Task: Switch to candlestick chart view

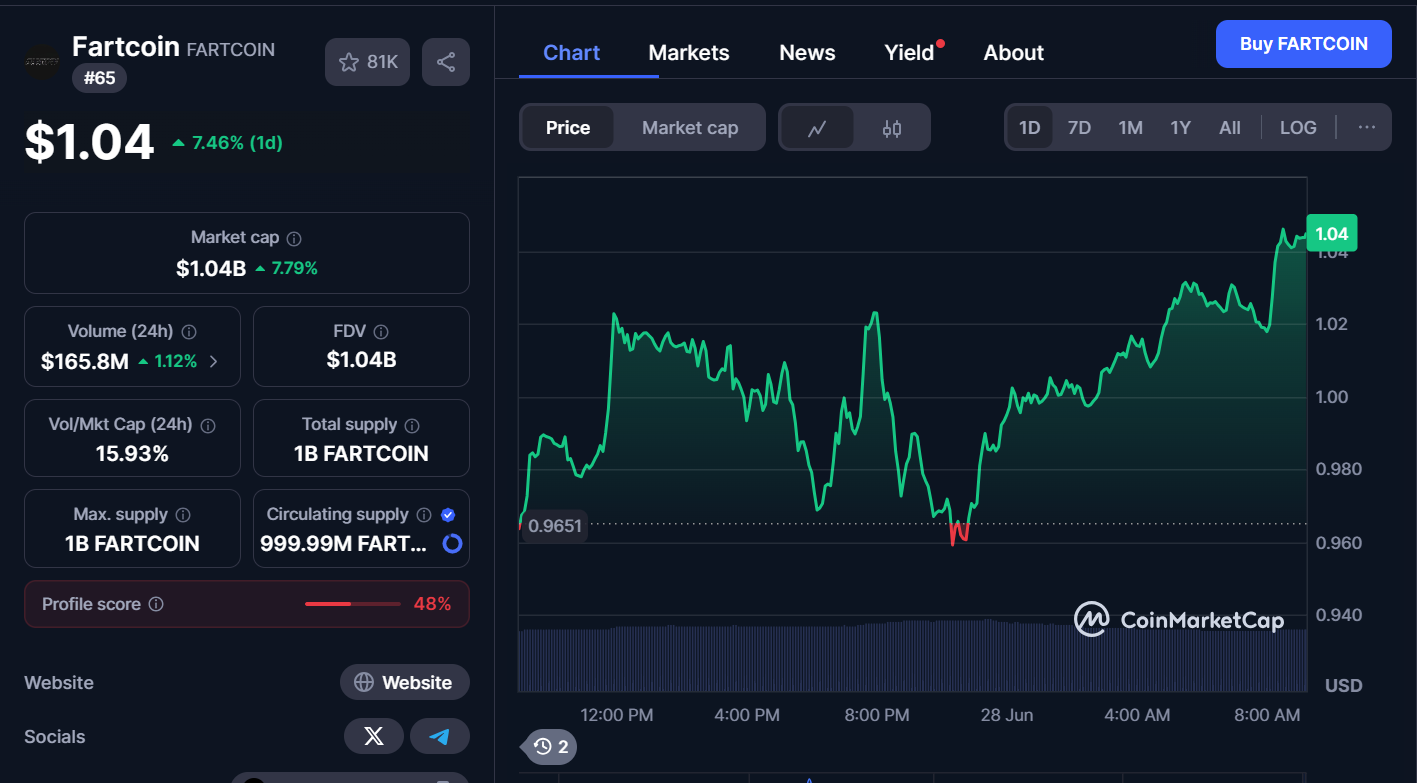Action: [x=892, y=128]
